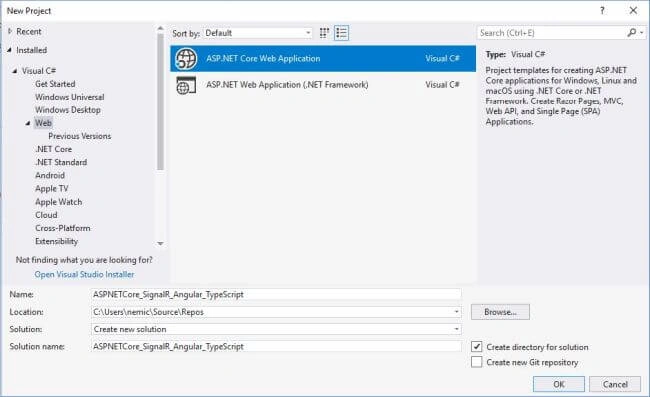Select Previous Versions under Web

[x=80, y=136]
